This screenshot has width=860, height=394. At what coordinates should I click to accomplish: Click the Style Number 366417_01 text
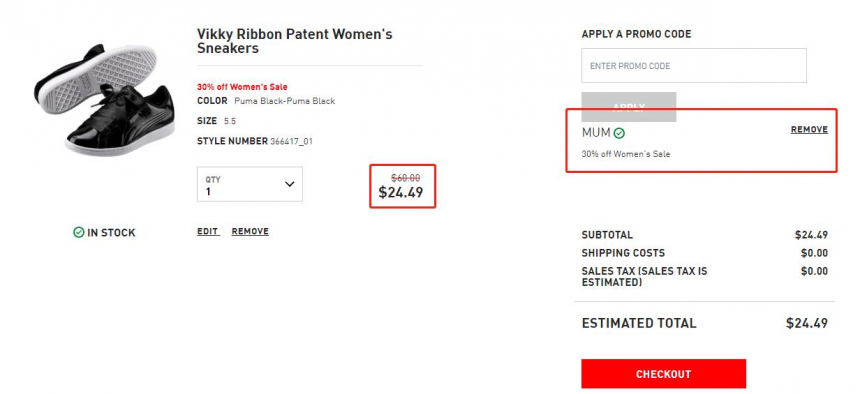[254, 141]
